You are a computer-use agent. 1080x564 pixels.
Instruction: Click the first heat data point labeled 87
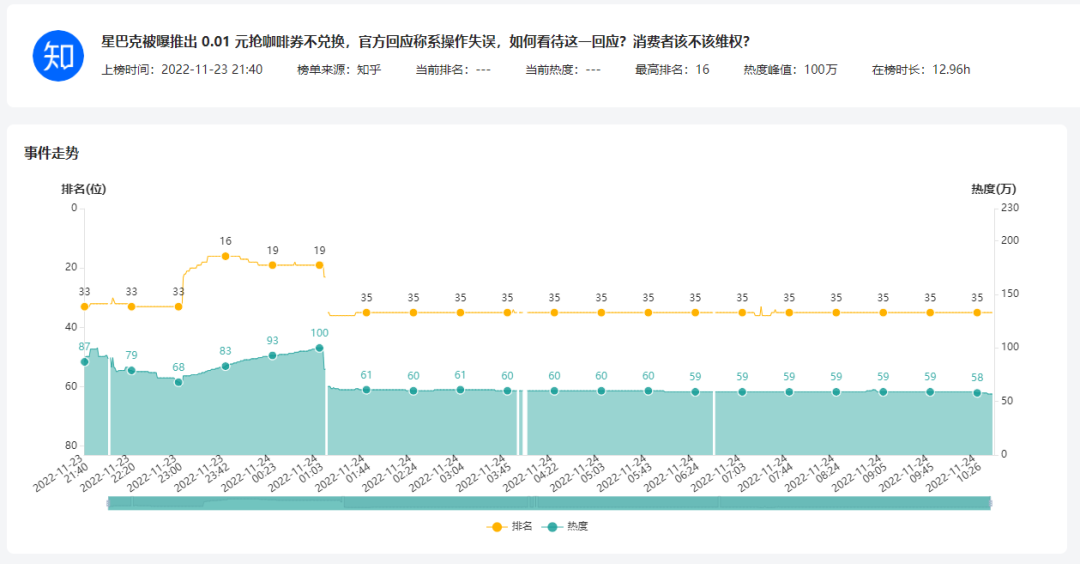pos(85,362)
